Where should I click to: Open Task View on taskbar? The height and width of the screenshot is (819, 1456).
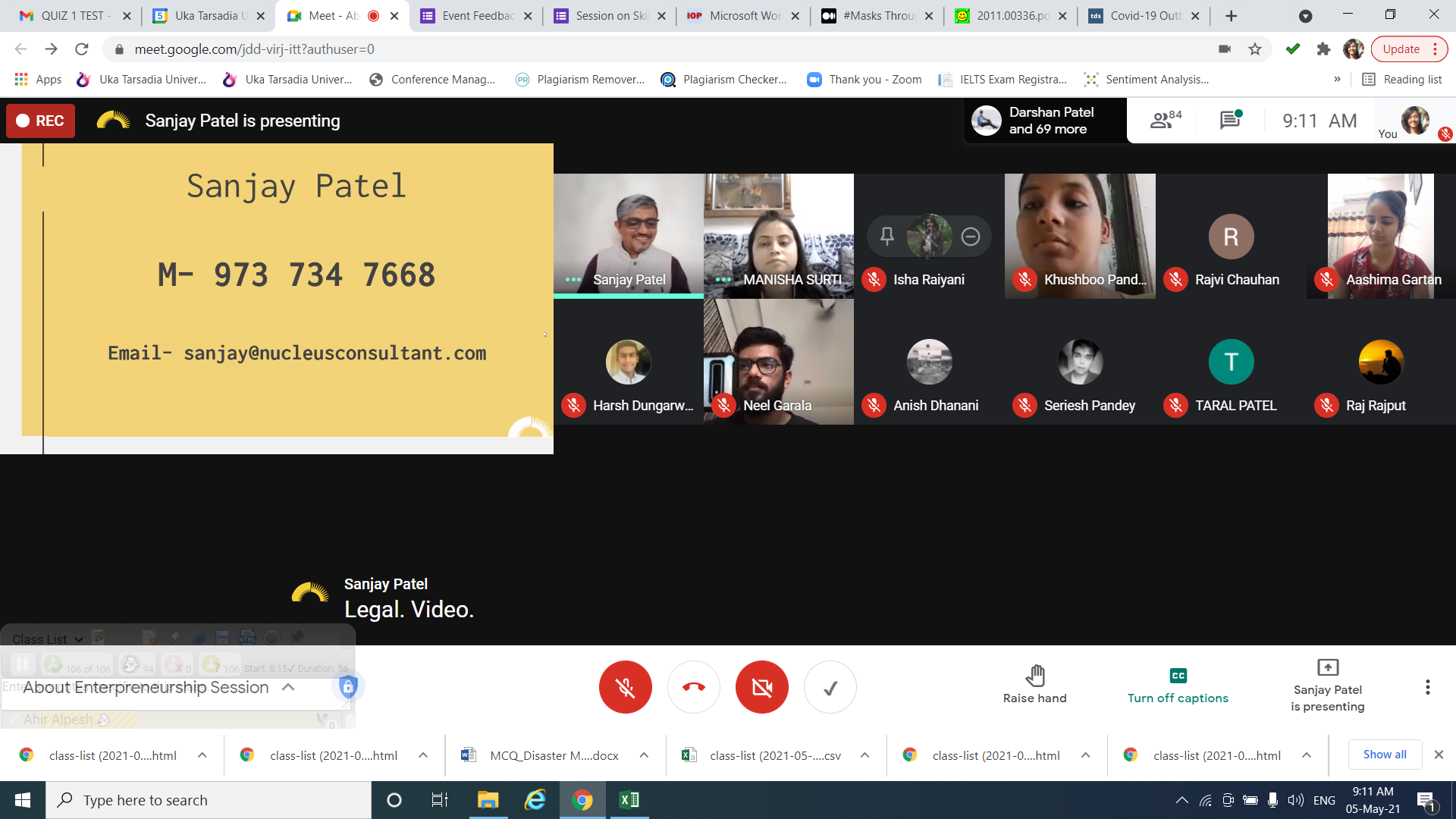pyautogui.click(x=440, y=800)
